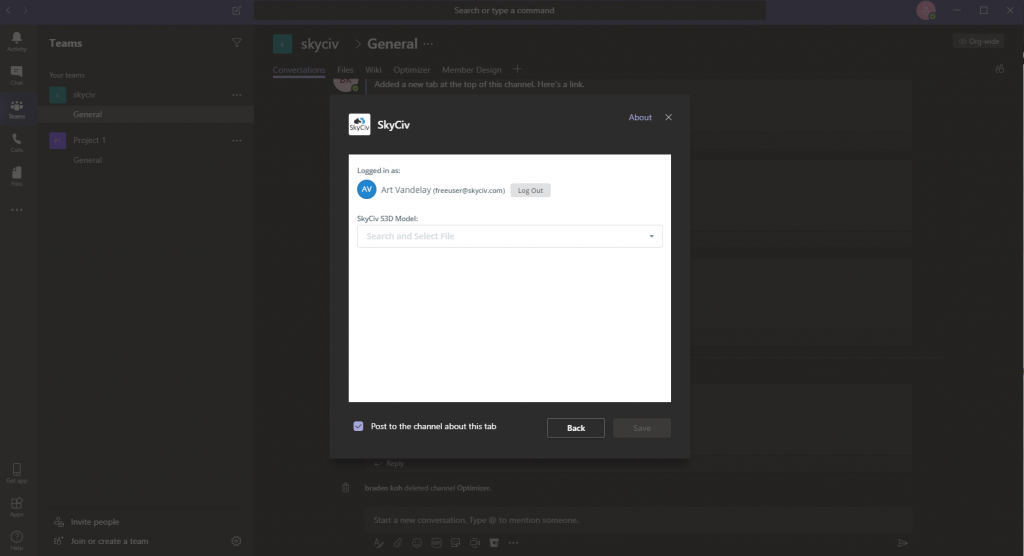The image size is (1024, 556).
Task: Click the attach paperclip icon
Action: point(398,543)
